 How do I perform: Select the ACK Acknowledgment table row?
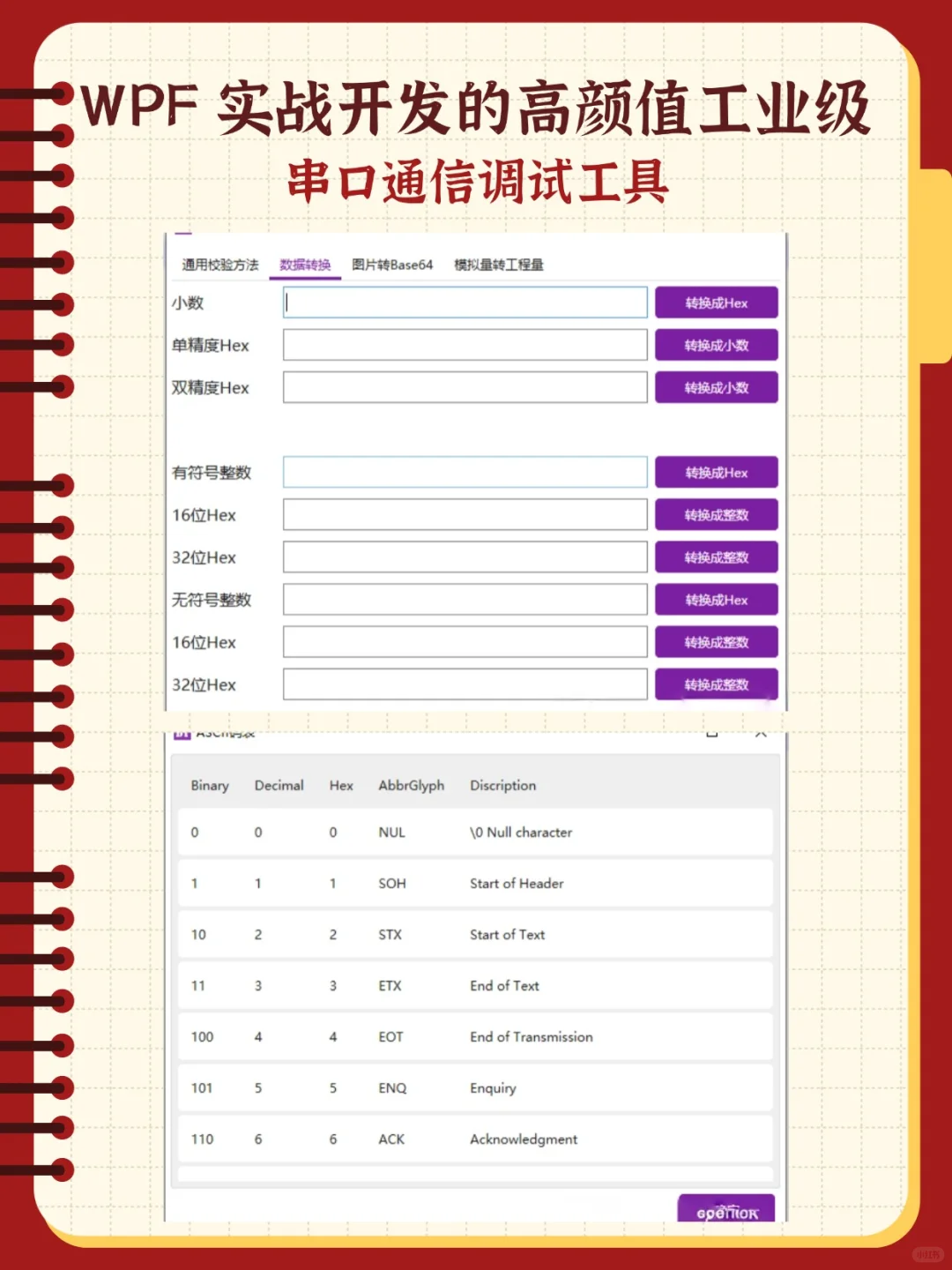476,1139
